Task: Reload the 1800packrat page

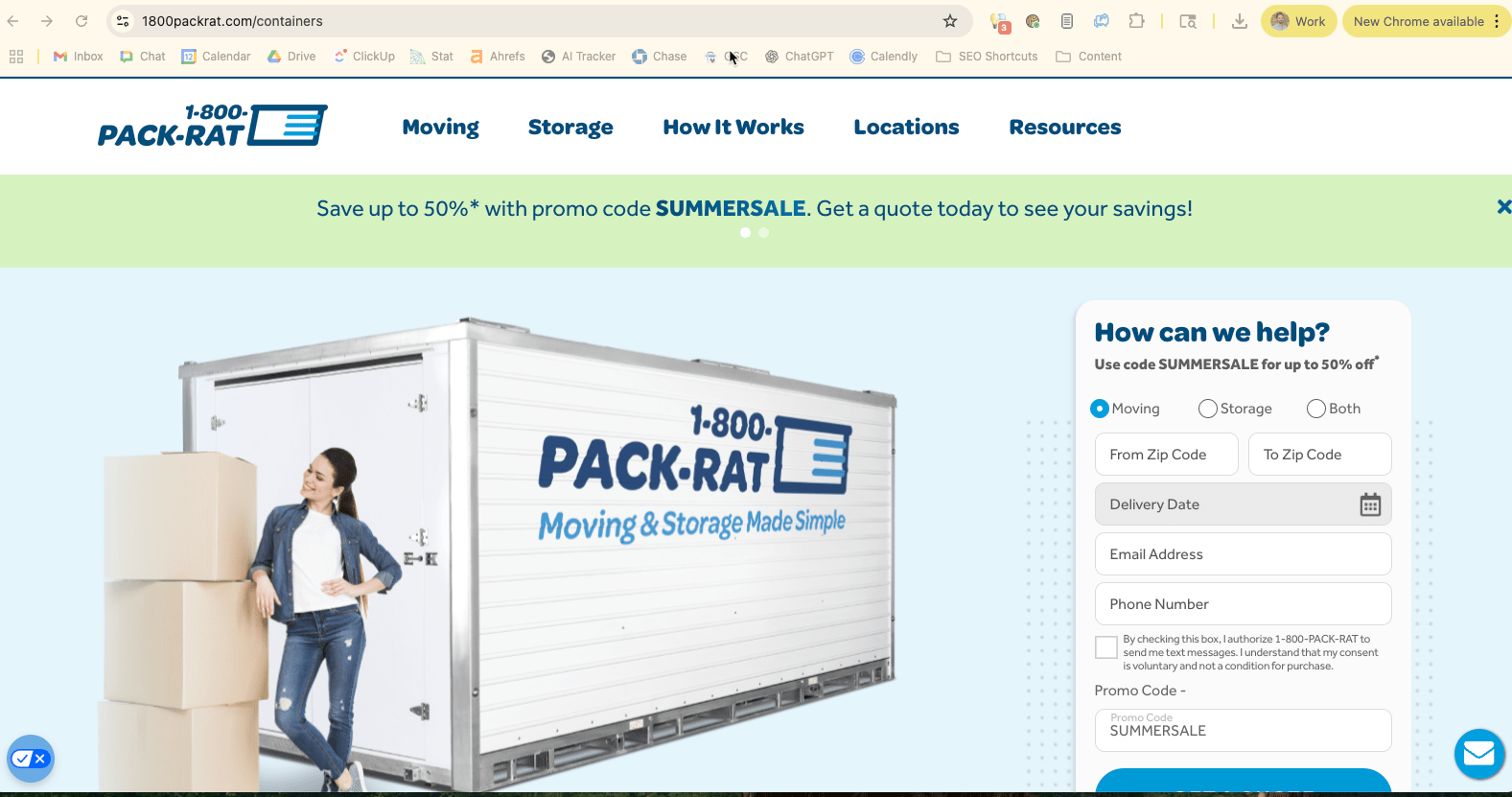Action: pyautogui.click(x=81, y=21)
